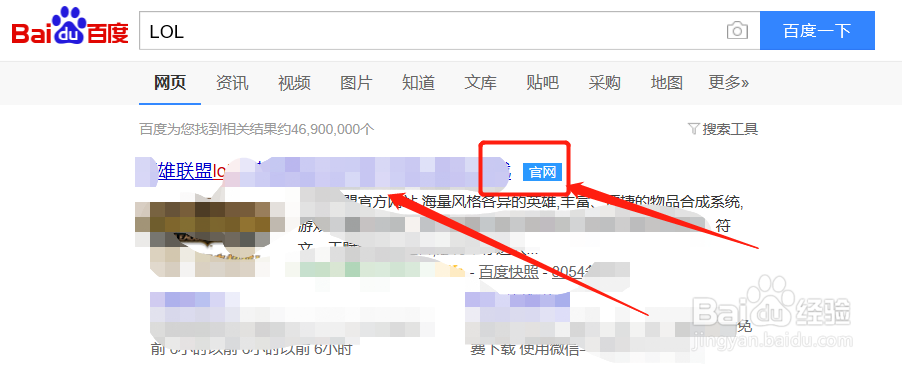Switch to the 文库 tab

(480, 83)
